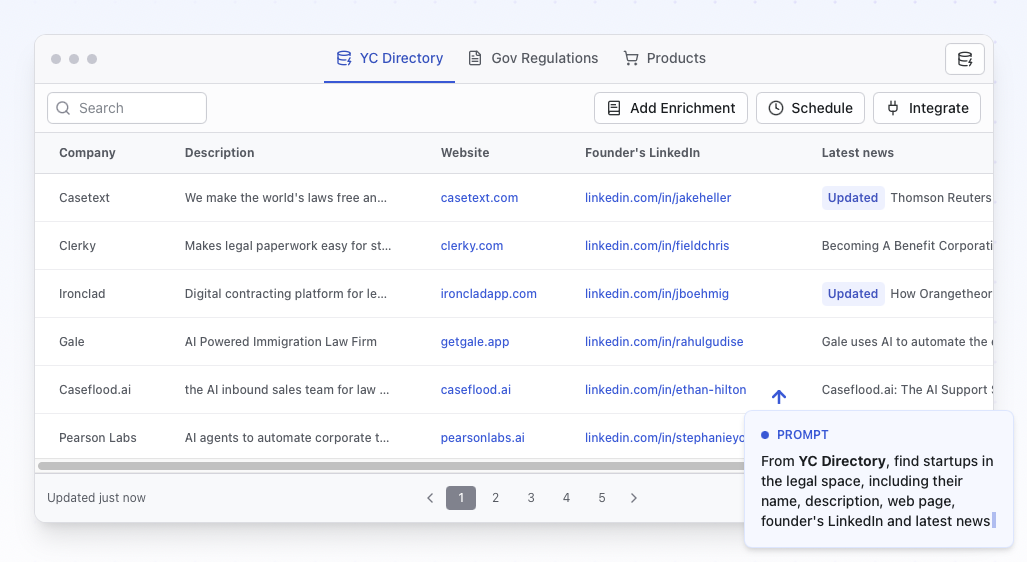Click the Casetext company cell
Image resolution: width=1027 pixels, height=562 pixels.
pyautogui.click(x=84, y=198)
